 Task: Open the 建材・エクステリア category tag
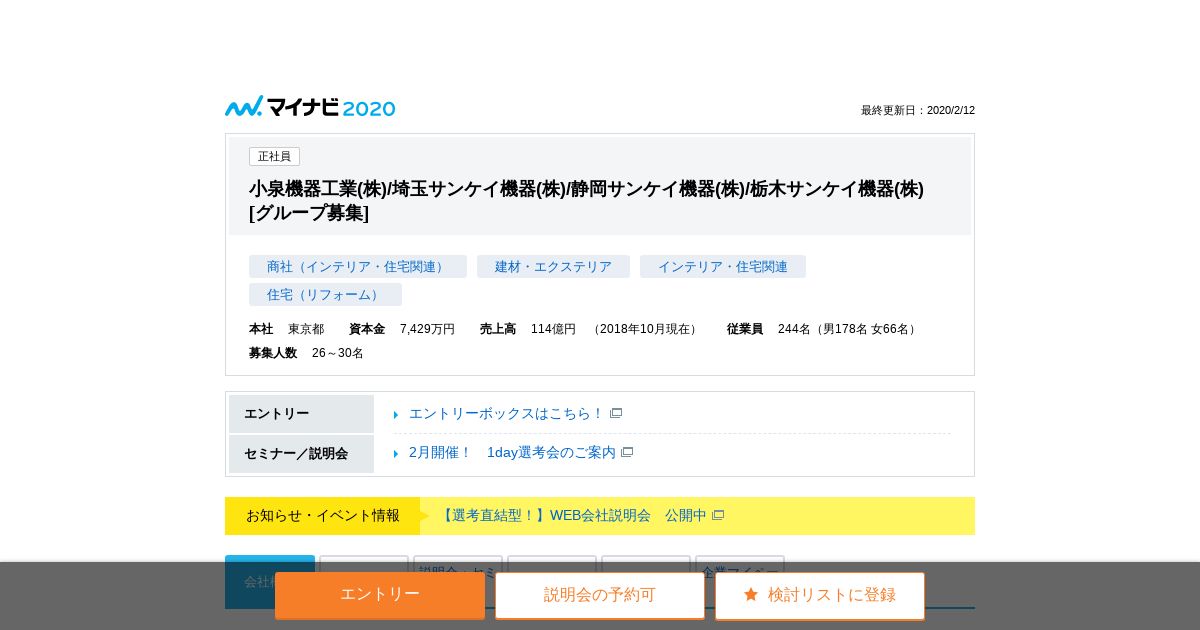coord(553,267)
